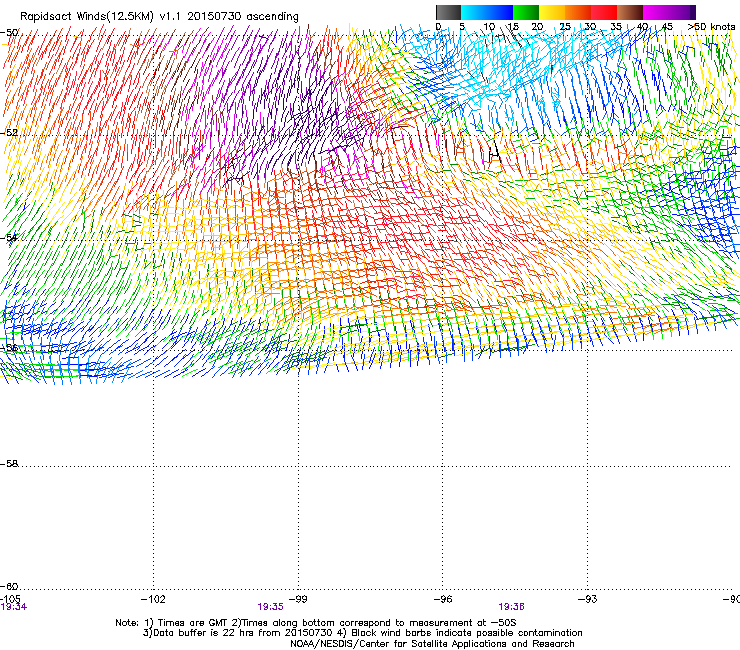Image resolution: width=740 pixels, height=650 pixels.
Task: Select the '25' knots legend label
Action: coord(565,26)
